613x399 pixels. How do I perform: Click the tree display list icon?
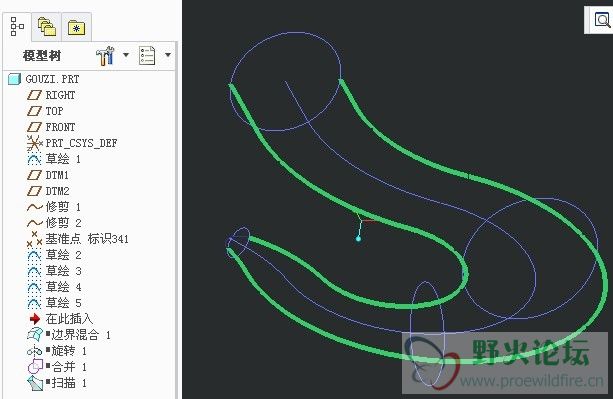point(147,55)
